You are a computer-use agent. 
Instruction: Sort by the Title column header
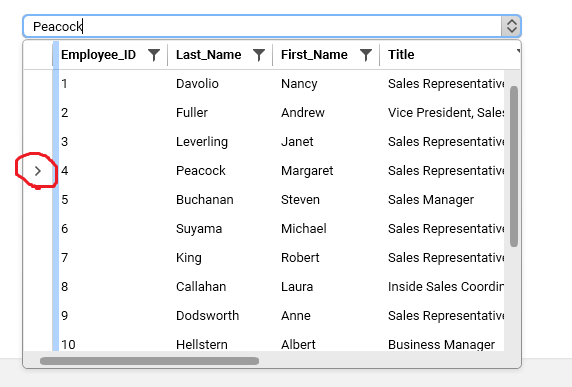(x=401, y=55)
